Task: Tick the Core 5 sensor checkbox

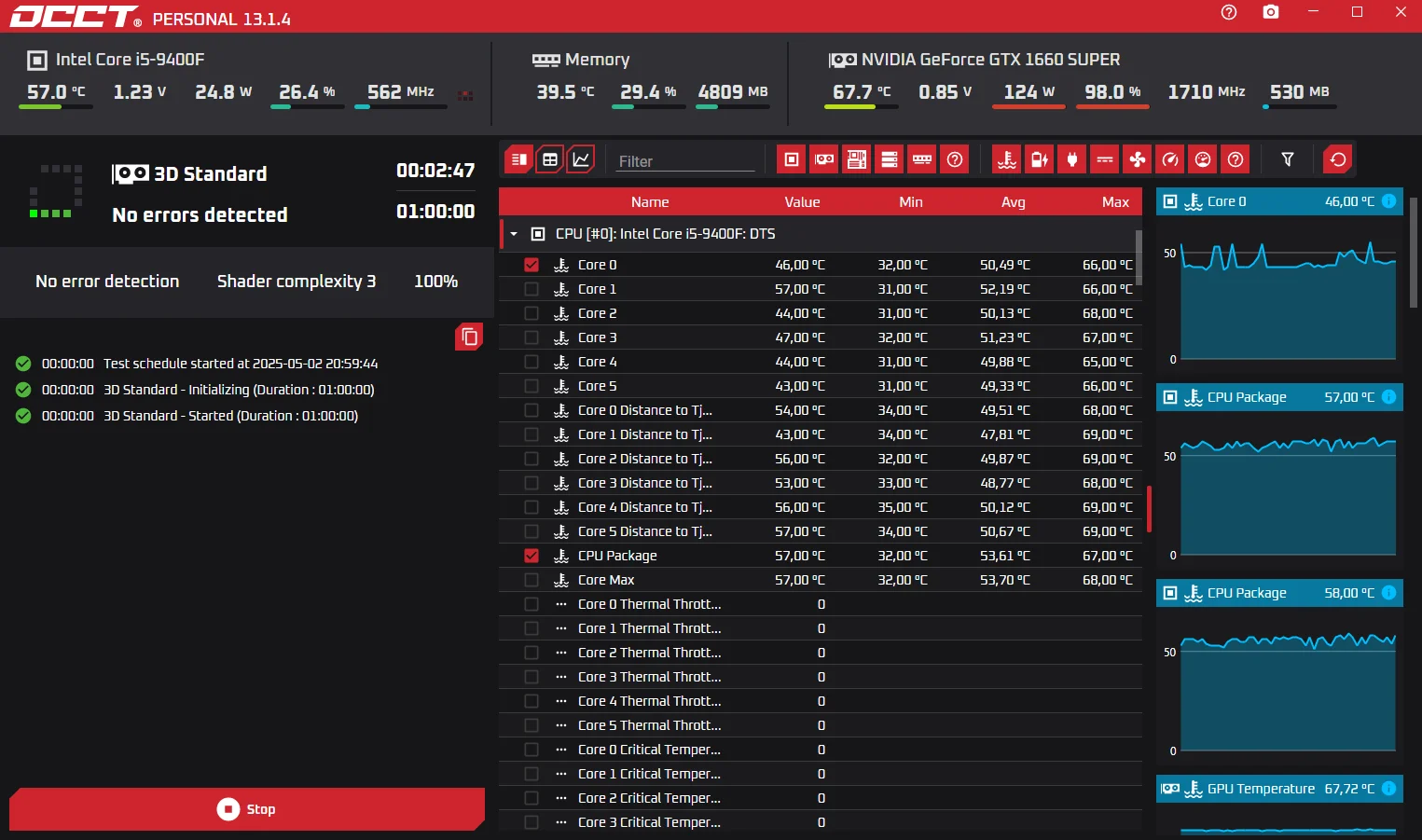Action: coord(532,386)
